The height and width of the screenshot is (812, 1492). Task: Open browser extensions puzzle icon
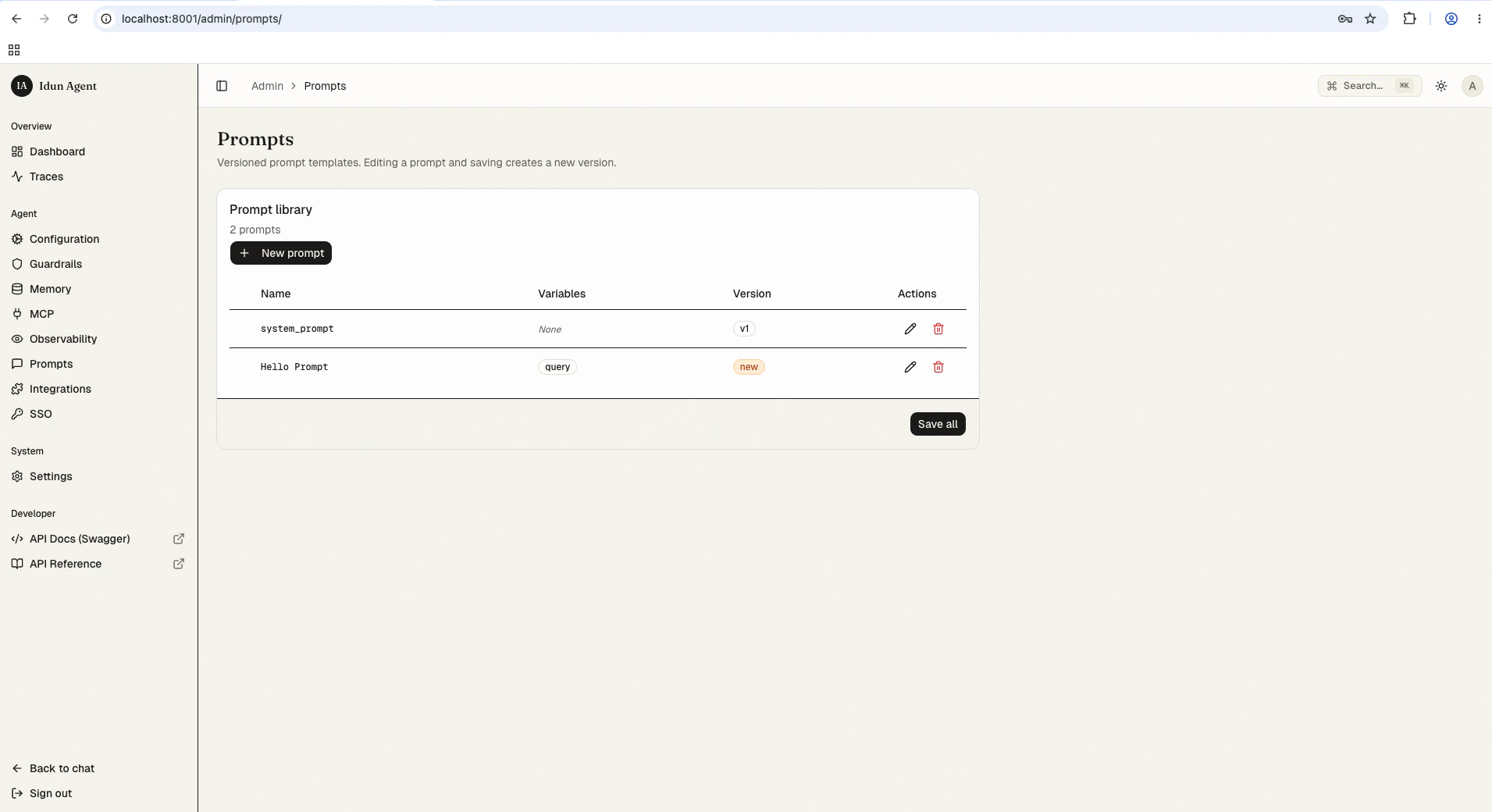(1409, 19)
